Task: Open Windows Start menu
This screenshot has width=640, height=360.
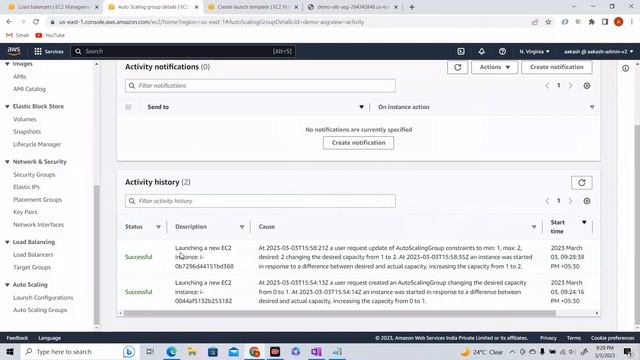Action: click(x=10, y=351)
